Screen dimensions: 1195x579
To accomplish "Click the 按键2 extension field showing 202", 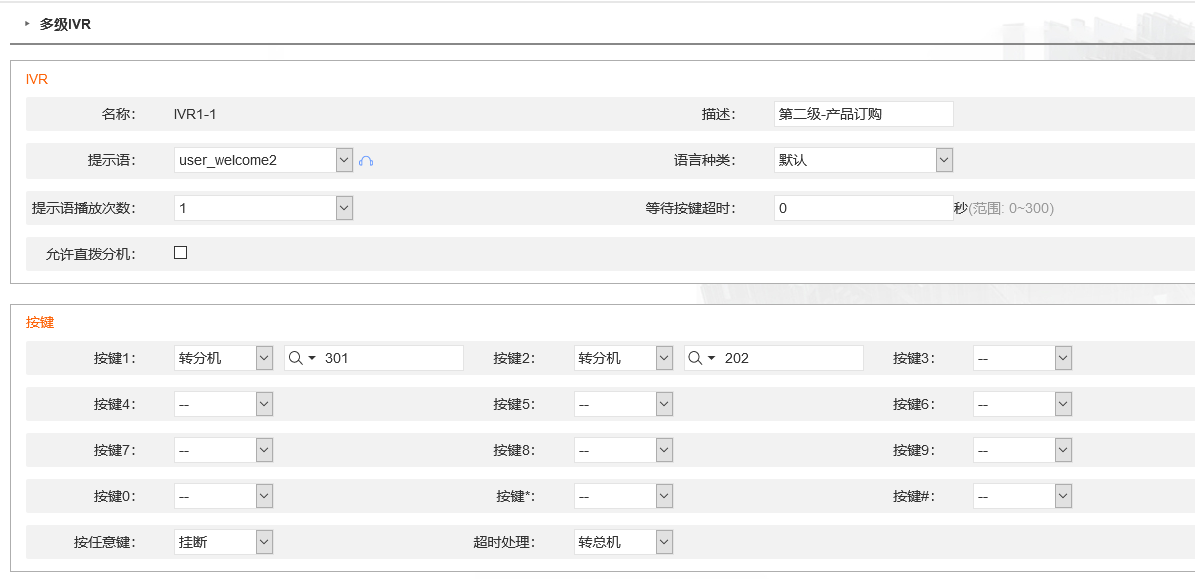I will click(774, 358).
